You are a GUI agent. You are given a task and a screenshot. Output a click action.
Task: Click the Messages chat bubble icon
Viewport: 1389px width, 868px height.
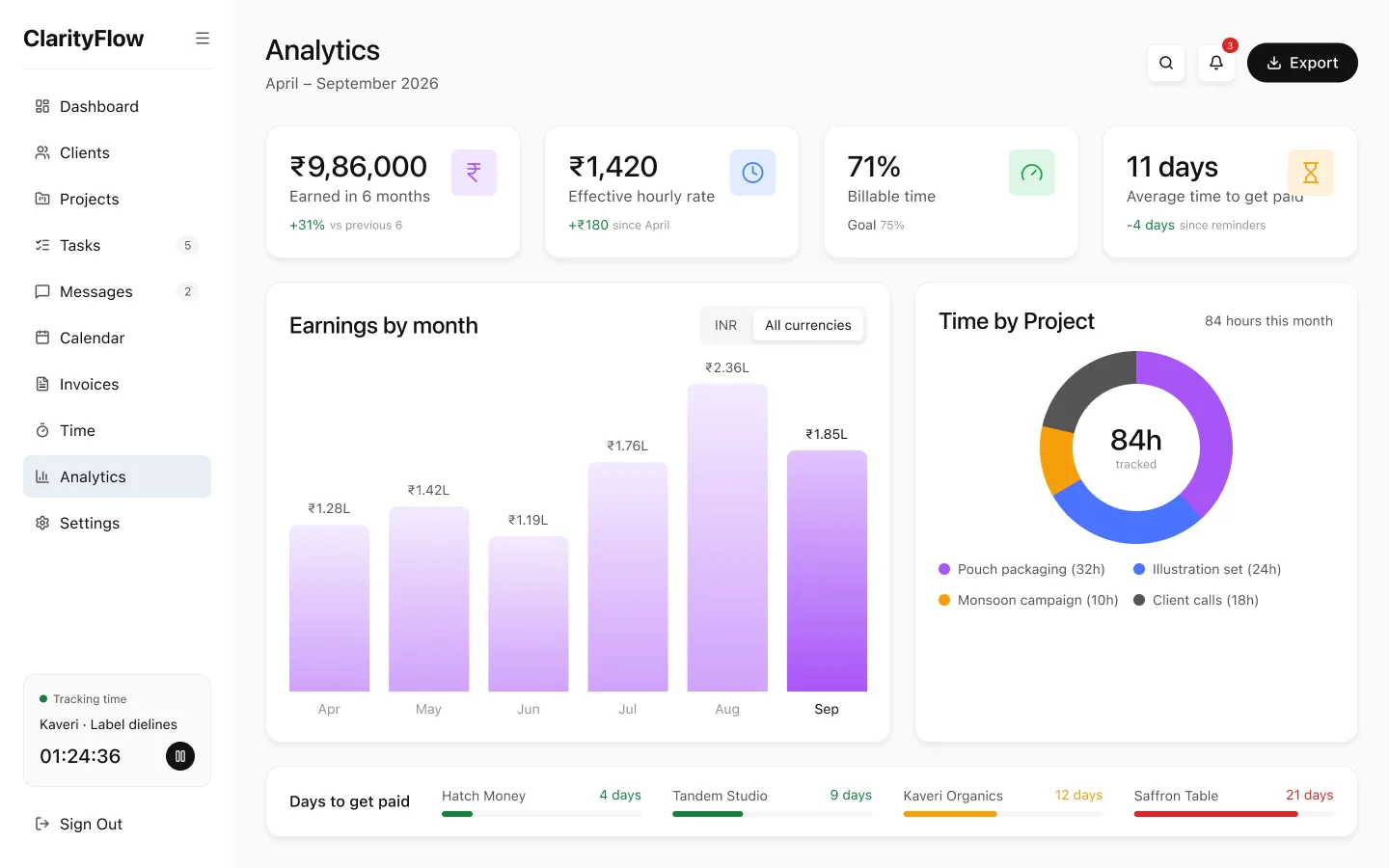(x=42, y=291)
